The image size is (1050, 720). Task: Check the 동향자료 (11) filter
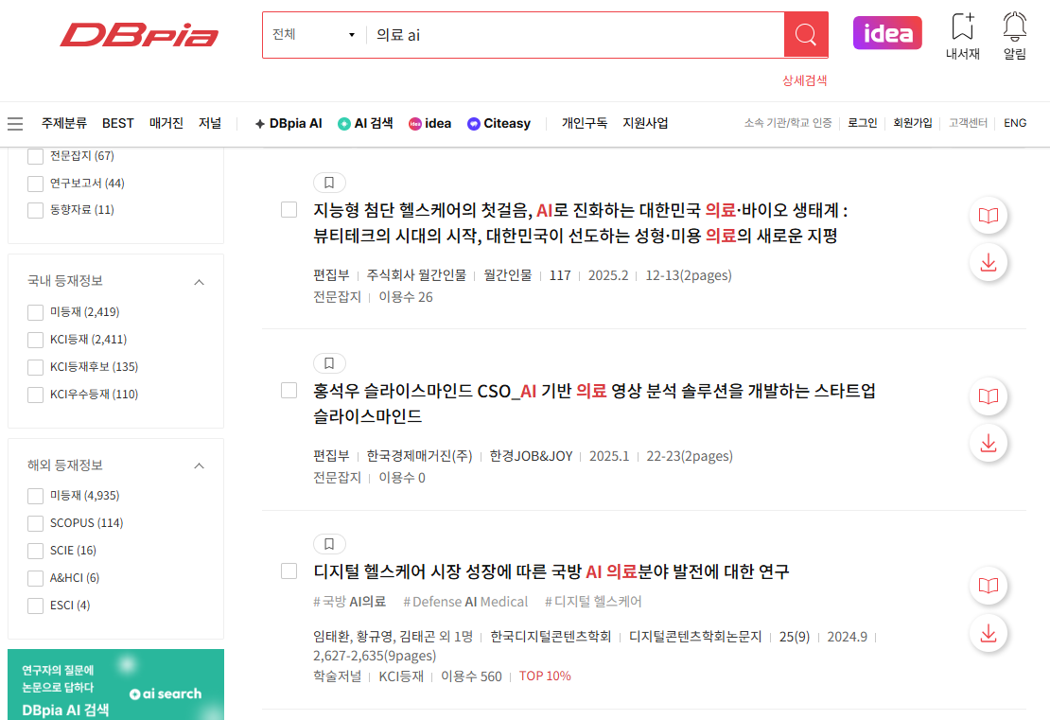point(35,210)
